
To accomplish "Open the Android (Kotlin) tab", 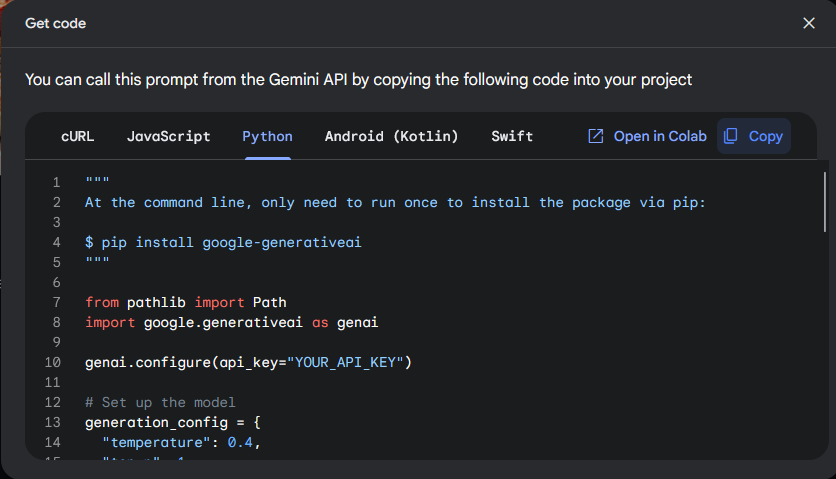I will [391, 136].
